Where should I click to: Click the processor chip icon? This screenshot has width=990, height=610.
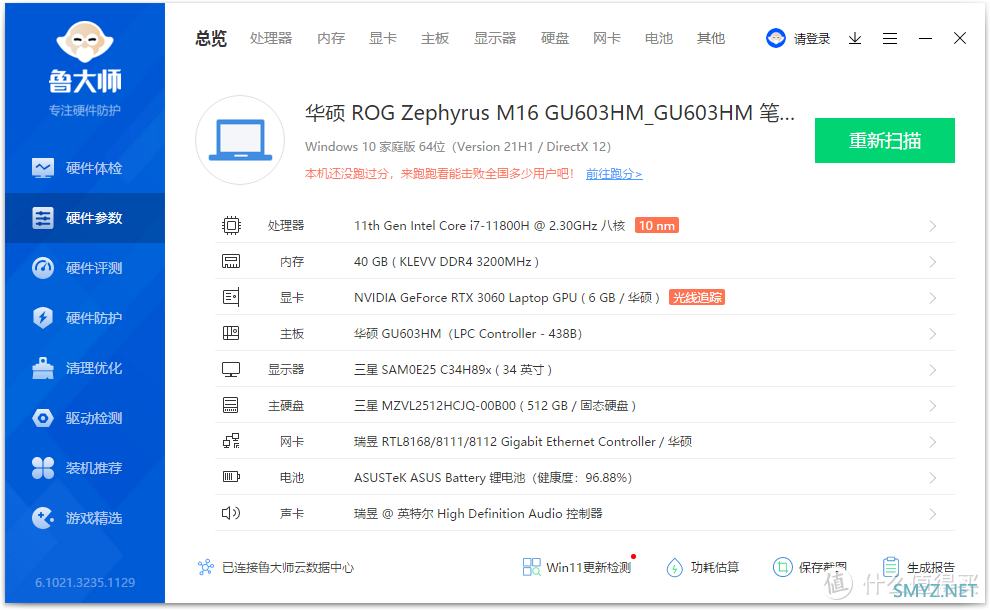coord(231,225)
